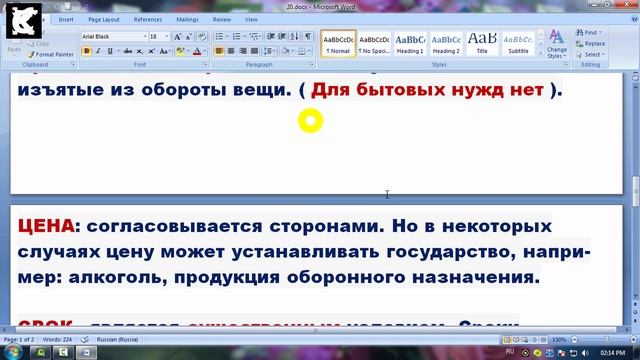Screen dimensions: 640x360
Task: Apply the Heading 1 style
Action: (x=410, y=43)
